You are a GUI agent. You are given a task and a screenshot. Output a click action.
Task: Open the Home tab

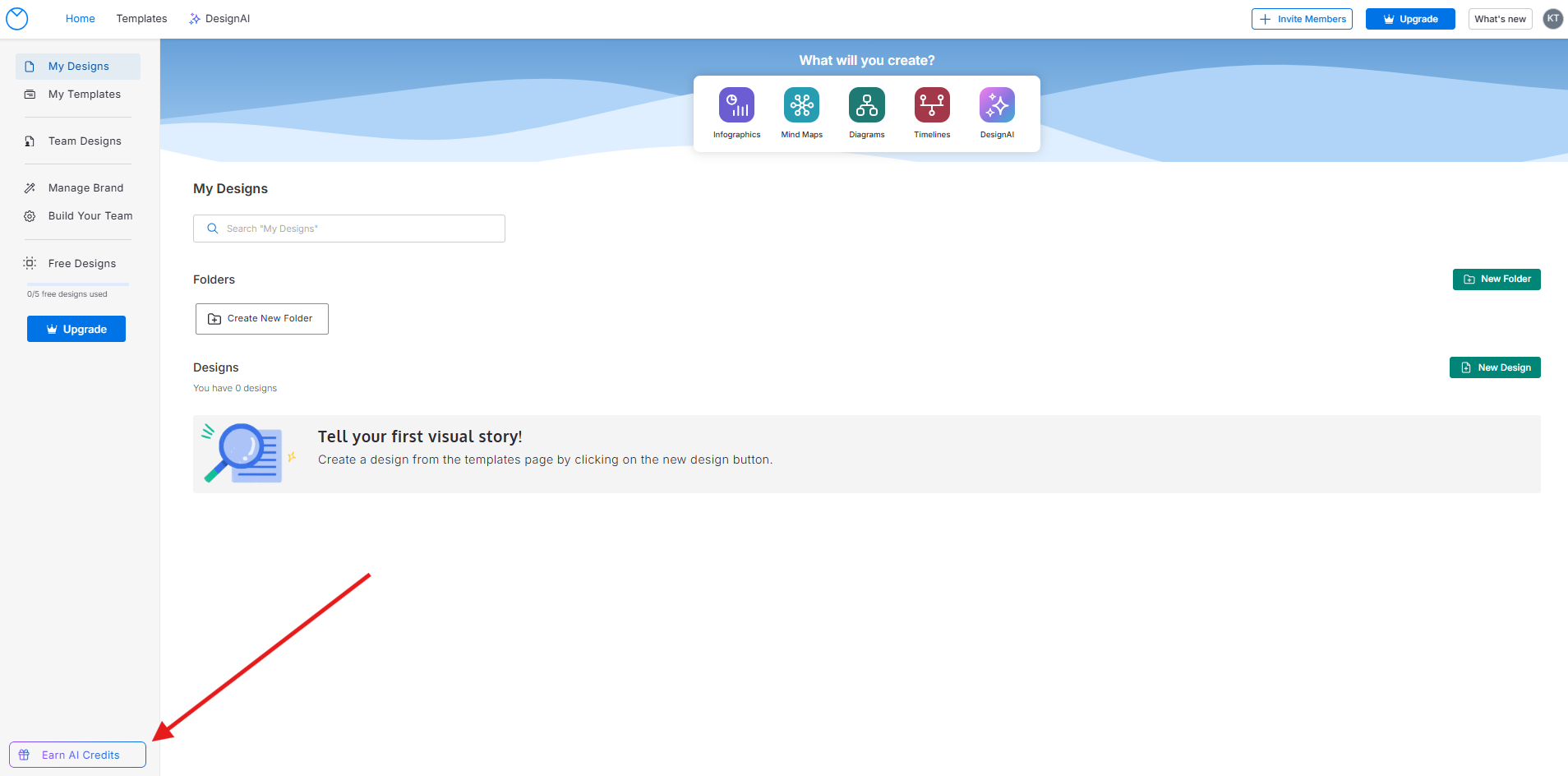coord(81,19)
